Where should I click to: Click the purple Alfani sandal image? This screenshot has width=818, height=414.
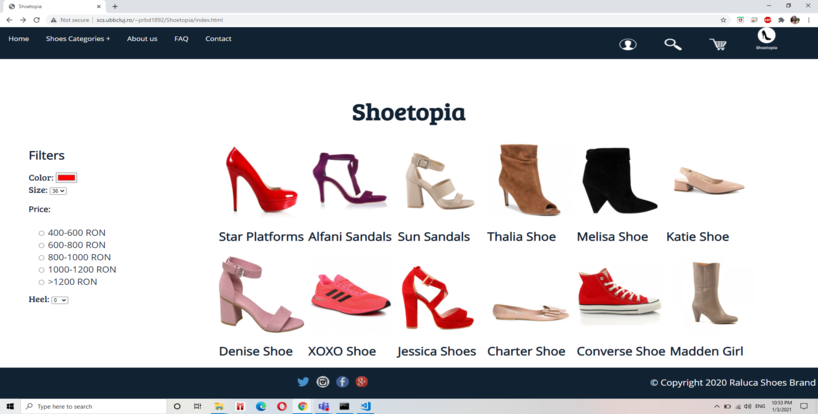[349, 179]
